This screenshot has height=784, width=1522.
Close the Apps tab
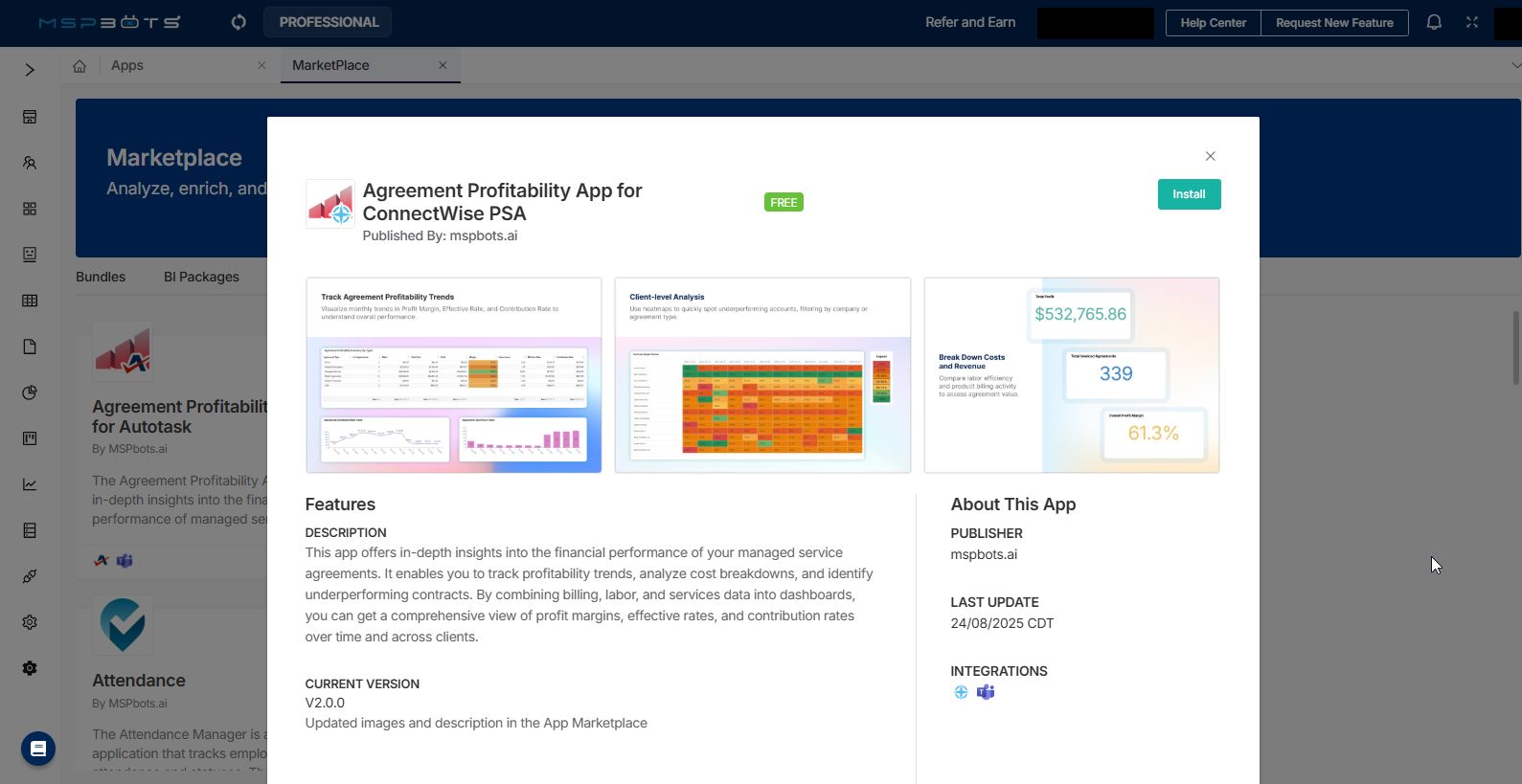point(261,65)
